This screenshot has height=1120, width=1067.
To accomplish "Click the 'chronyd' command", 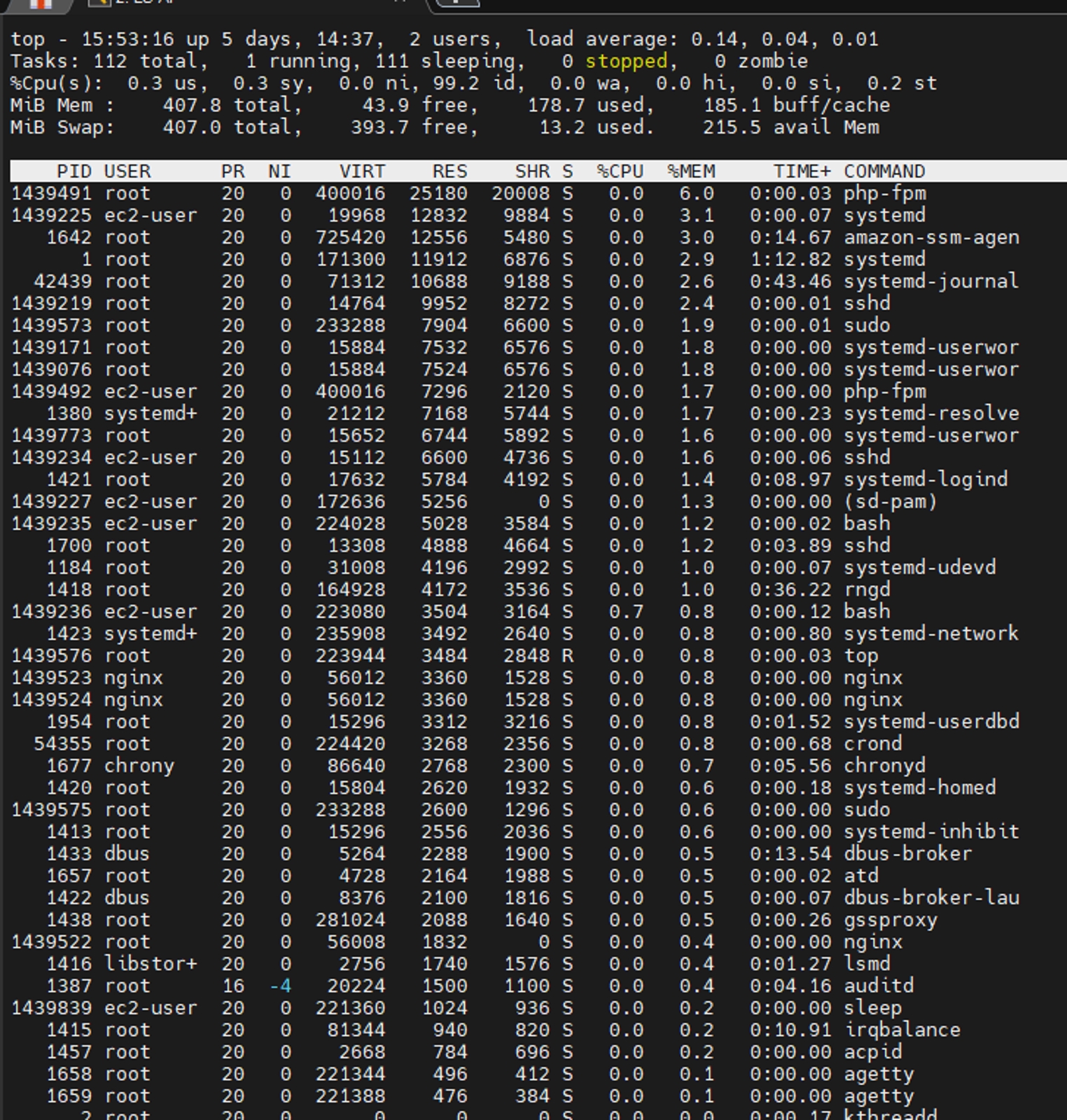I will (884, 766).
